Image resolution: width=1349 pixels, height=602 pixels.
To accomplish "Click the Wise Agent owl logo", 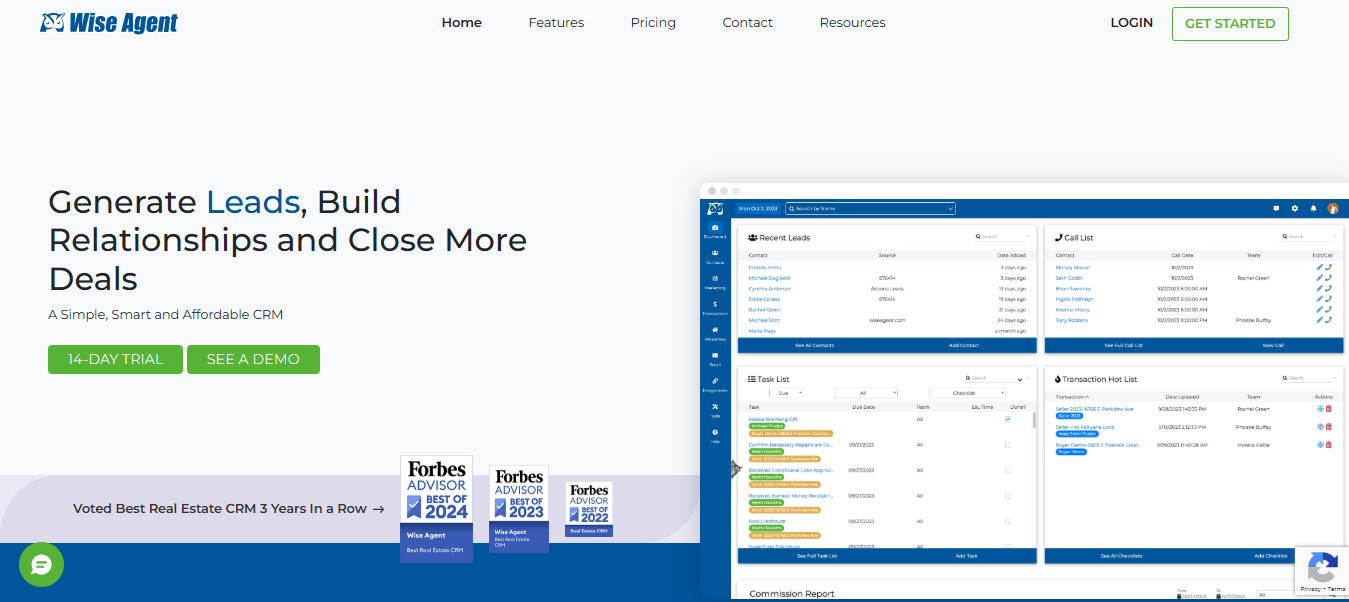I will (x=109, y=22).
